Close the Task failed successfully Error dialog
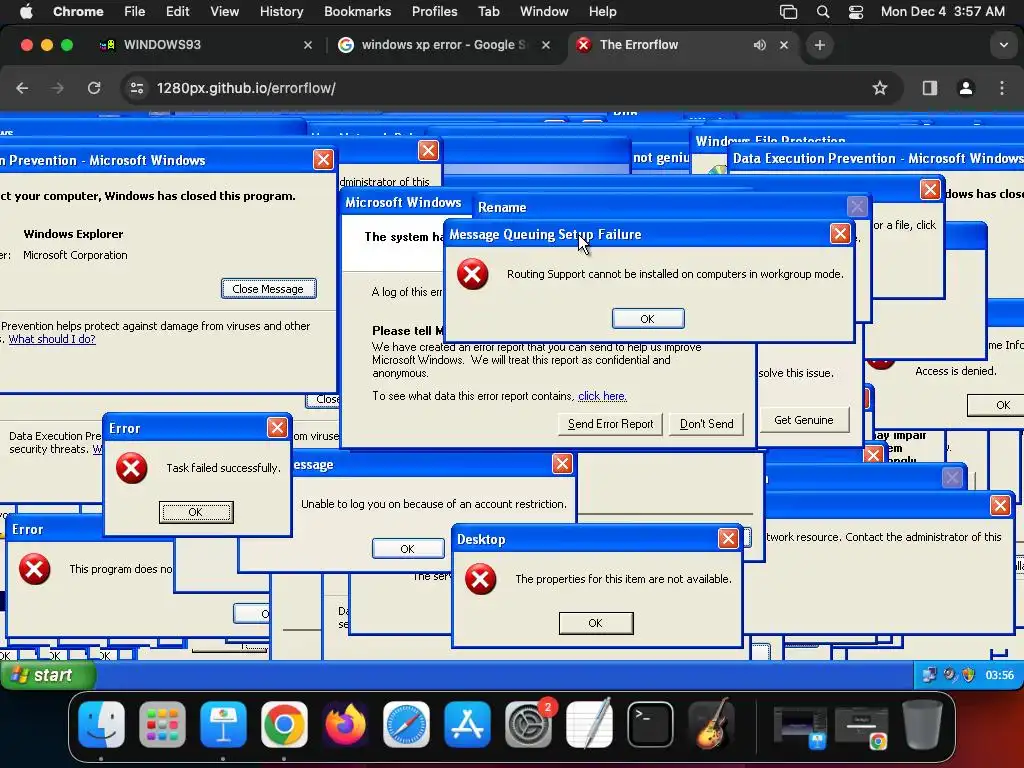 pyautogui.click(x=277, y=427)
